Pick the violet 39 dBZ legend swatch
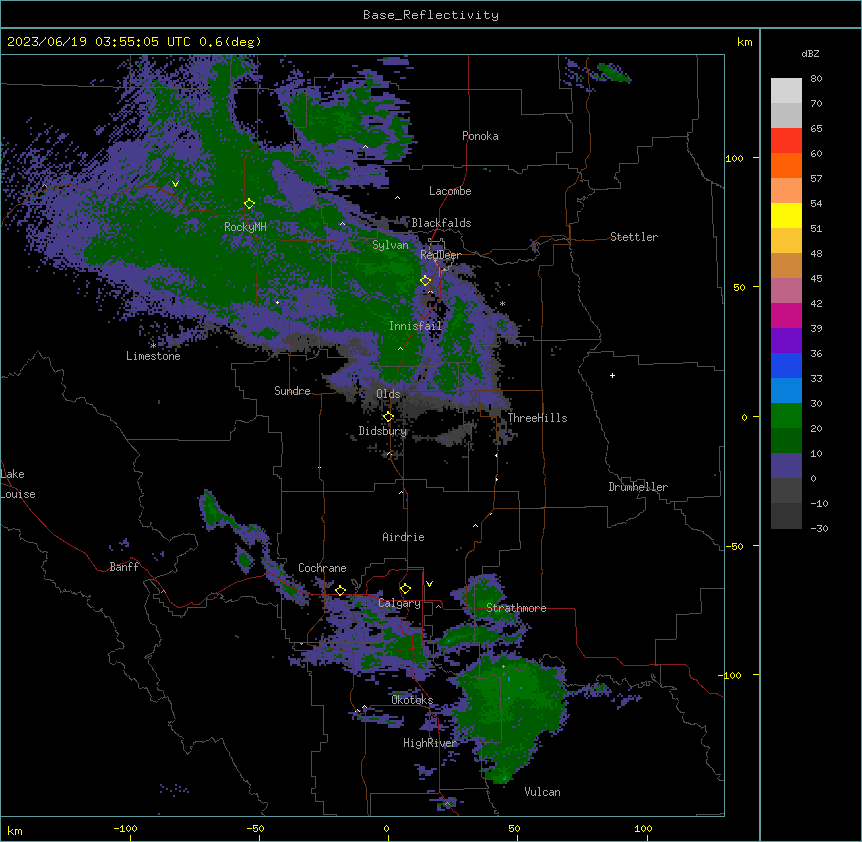862x842 pixels. coord(786,341)
